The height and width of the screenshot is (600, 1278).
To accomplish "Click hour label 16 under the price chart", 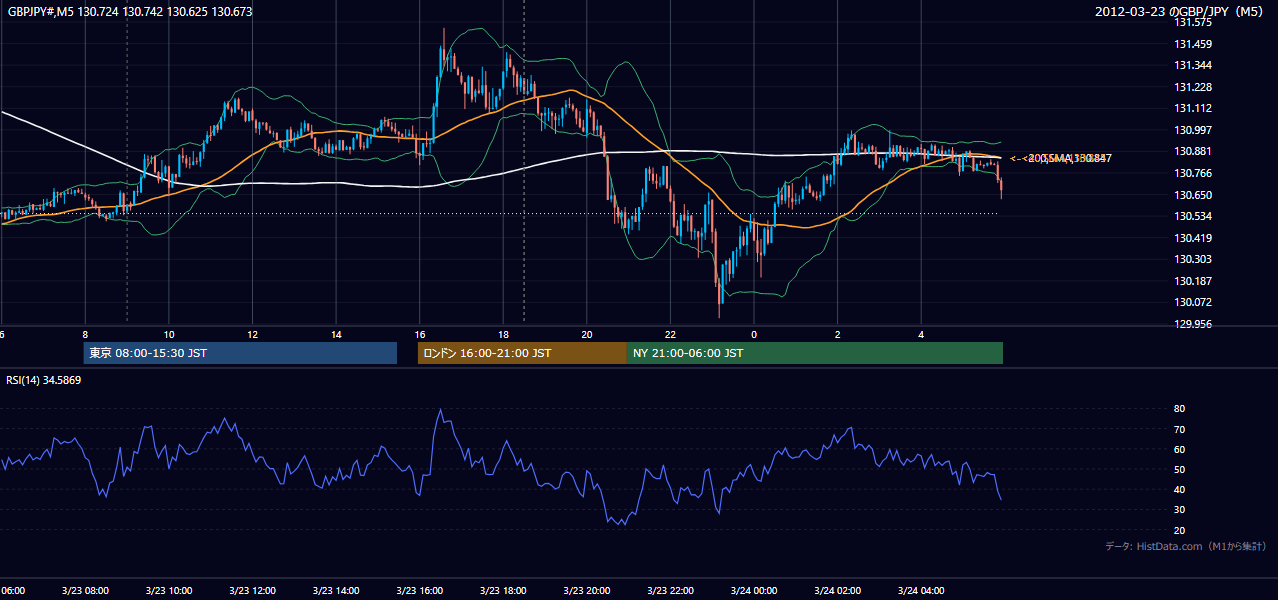I will [x=420, y=334].
